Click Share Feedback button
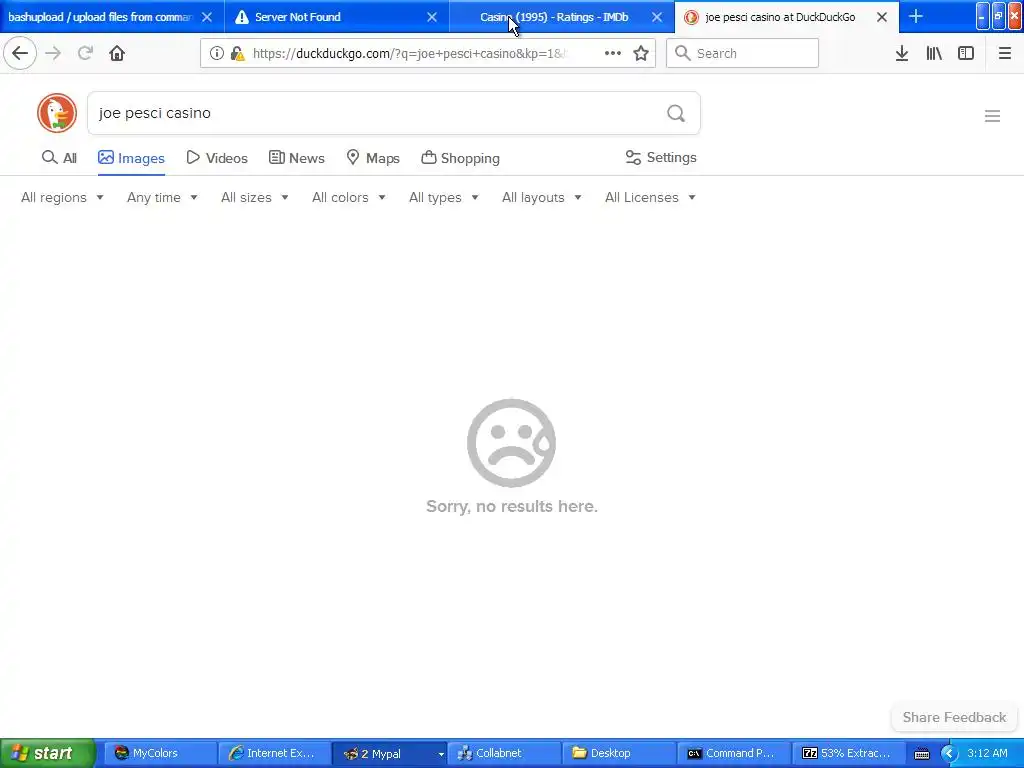The image size is (1024, 768). tap(954, 717)
